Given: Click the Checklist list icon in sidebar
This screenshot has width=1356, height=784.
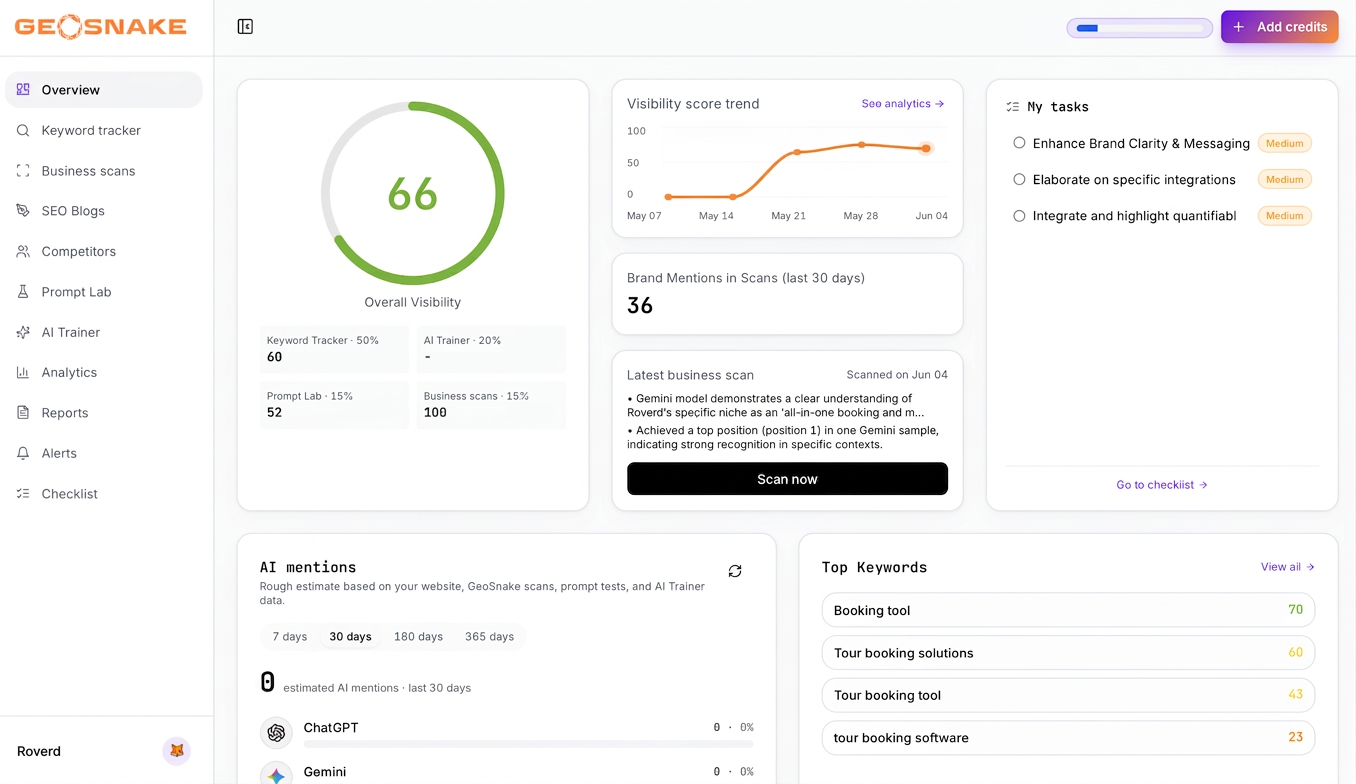Looking at the screenshot, I should pyautogui.click(x=23, y=494).
